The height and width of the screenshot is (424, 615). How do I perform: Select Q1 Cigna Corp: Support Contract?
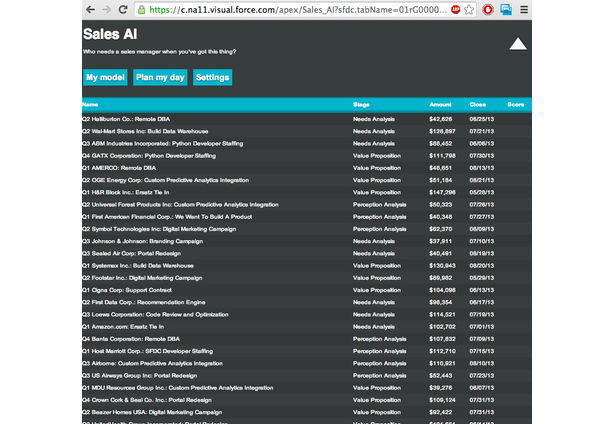pos(307,290)
